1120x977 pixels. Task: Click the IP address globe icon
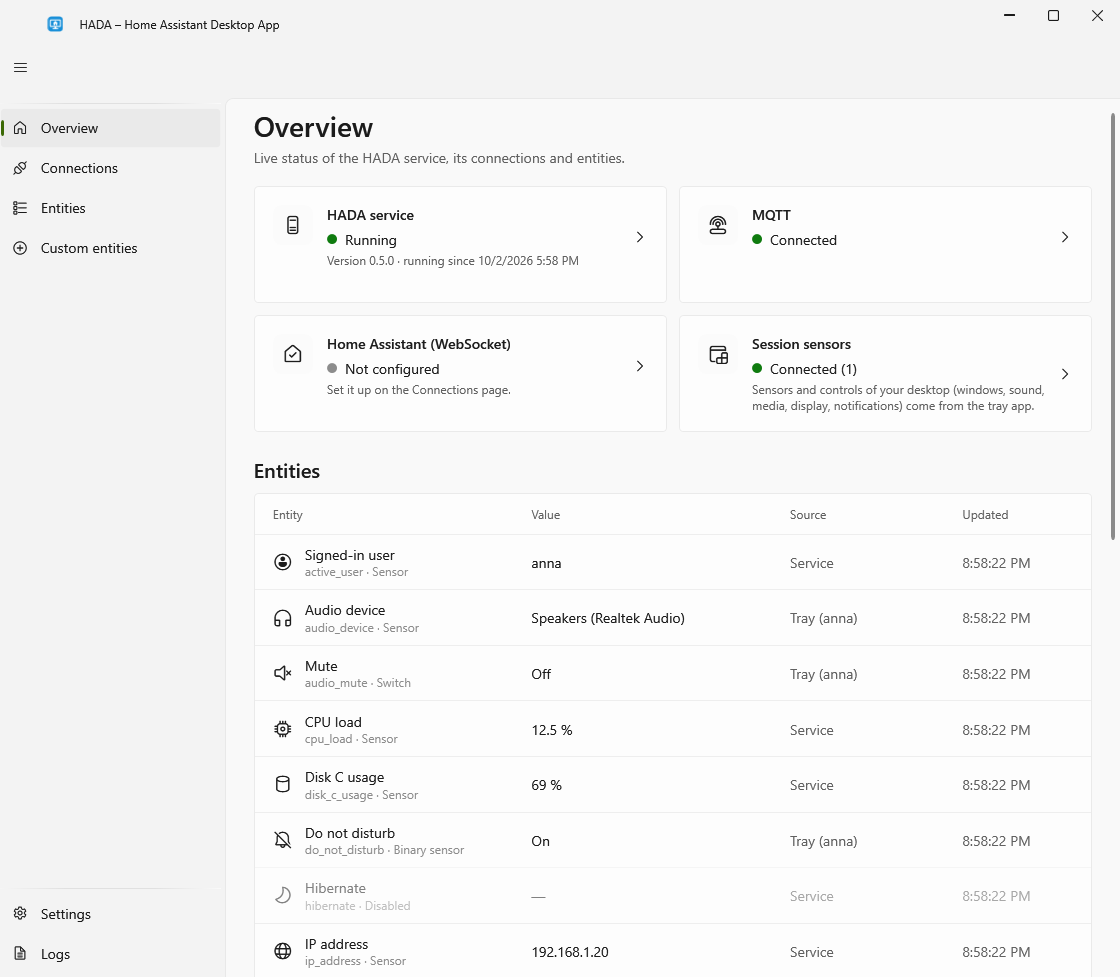coord(283,951)
